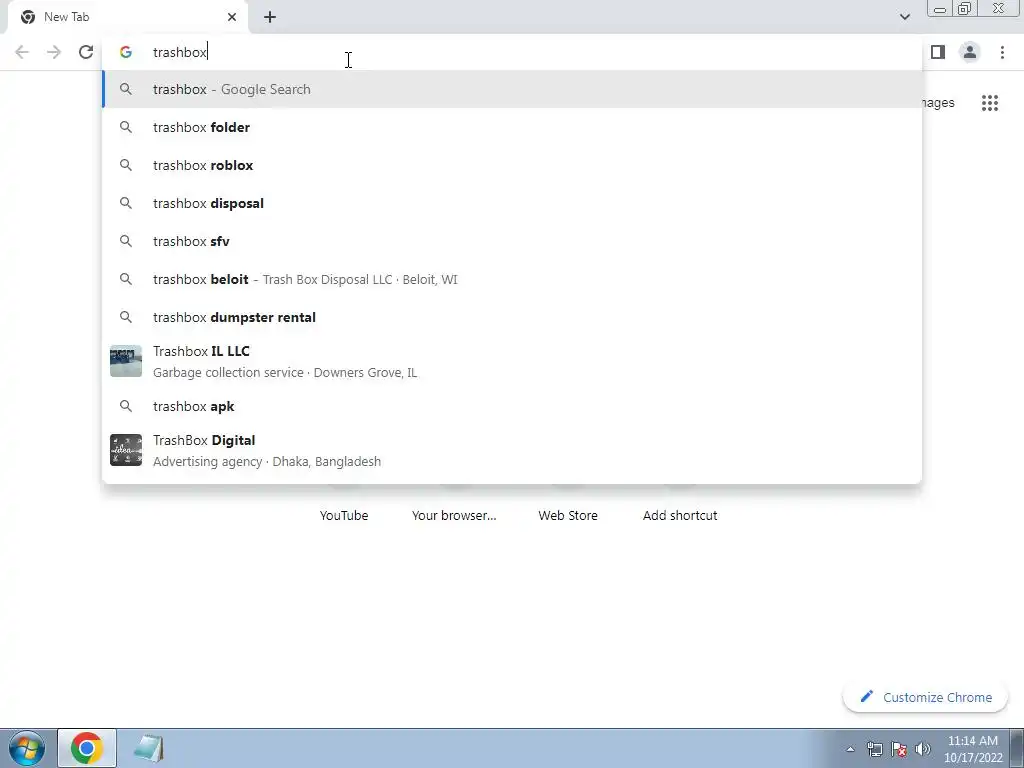Open the Action Center flag icon
Screen dimensions: 1024x768
pos(899,749)
